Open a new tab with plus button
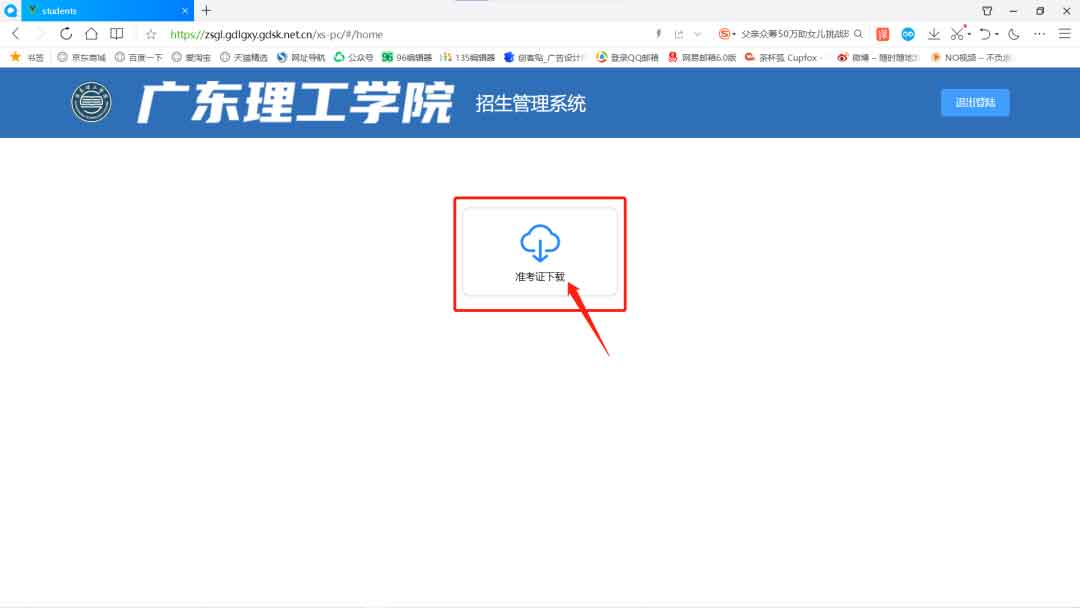Image resolution: width=1080 pixels, height=608 pixels. coord(206,10)
